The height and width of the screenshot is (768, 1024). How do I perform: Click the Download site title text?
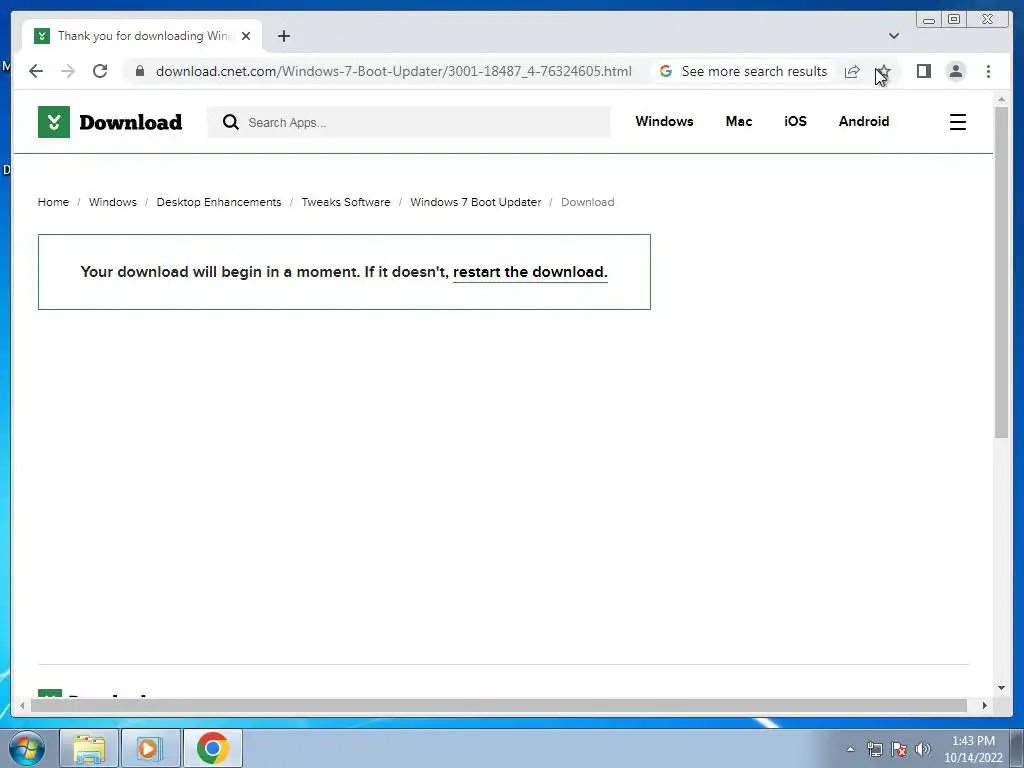131,122
